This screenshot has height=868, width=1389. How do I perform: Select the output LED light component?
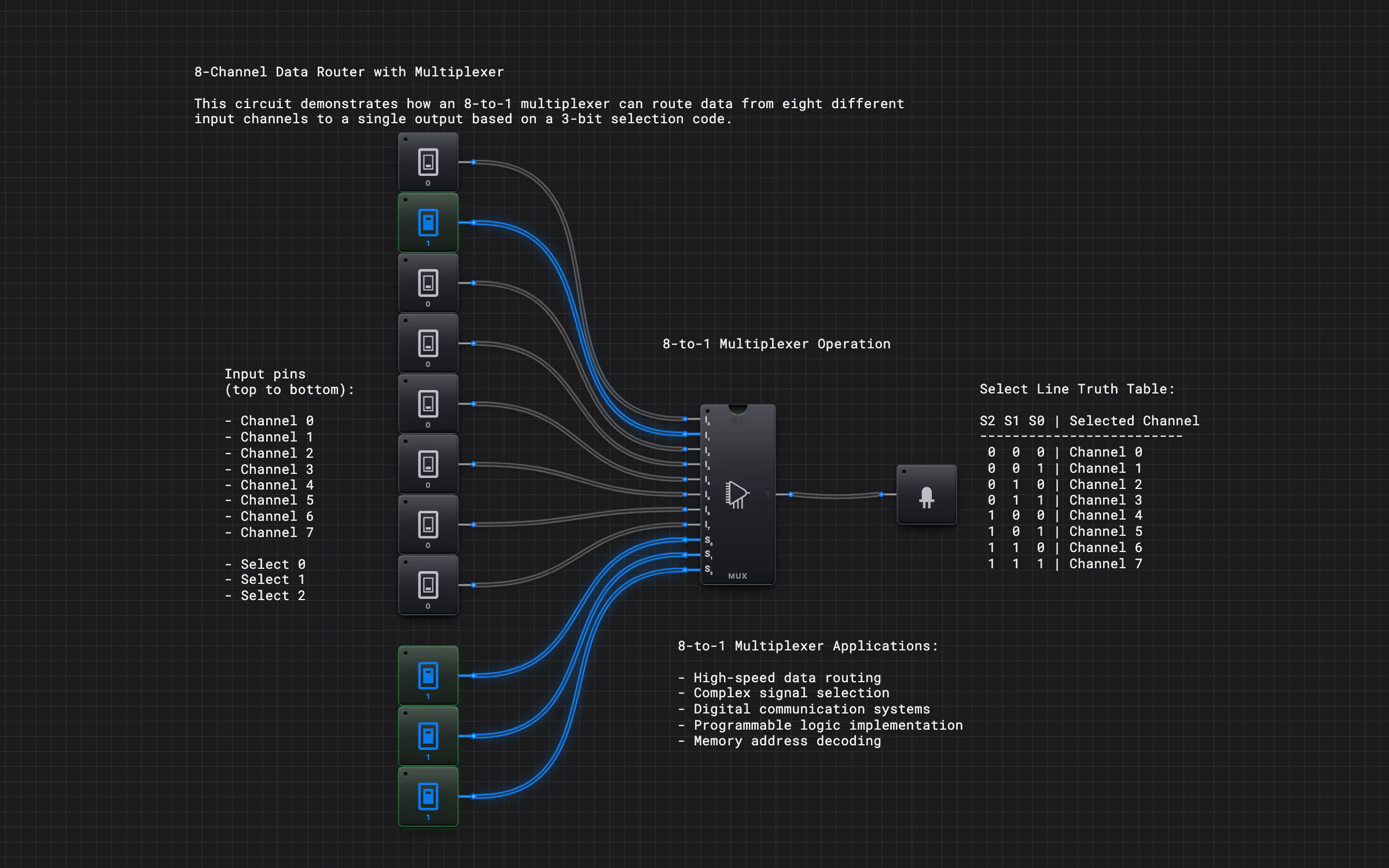pyautogui.click(x=926, y=494)
